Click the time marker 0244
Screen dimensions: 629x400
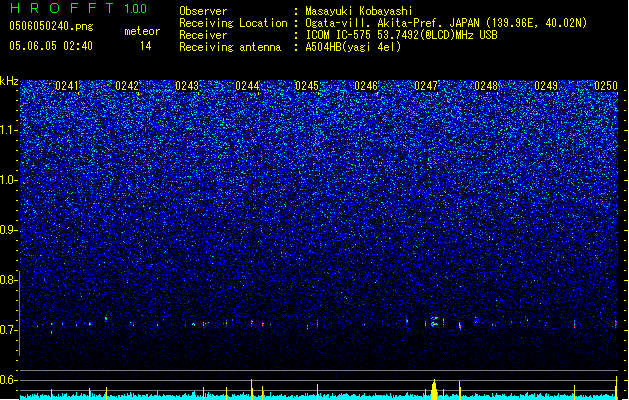pyautogui.click(x=247, y=86)
